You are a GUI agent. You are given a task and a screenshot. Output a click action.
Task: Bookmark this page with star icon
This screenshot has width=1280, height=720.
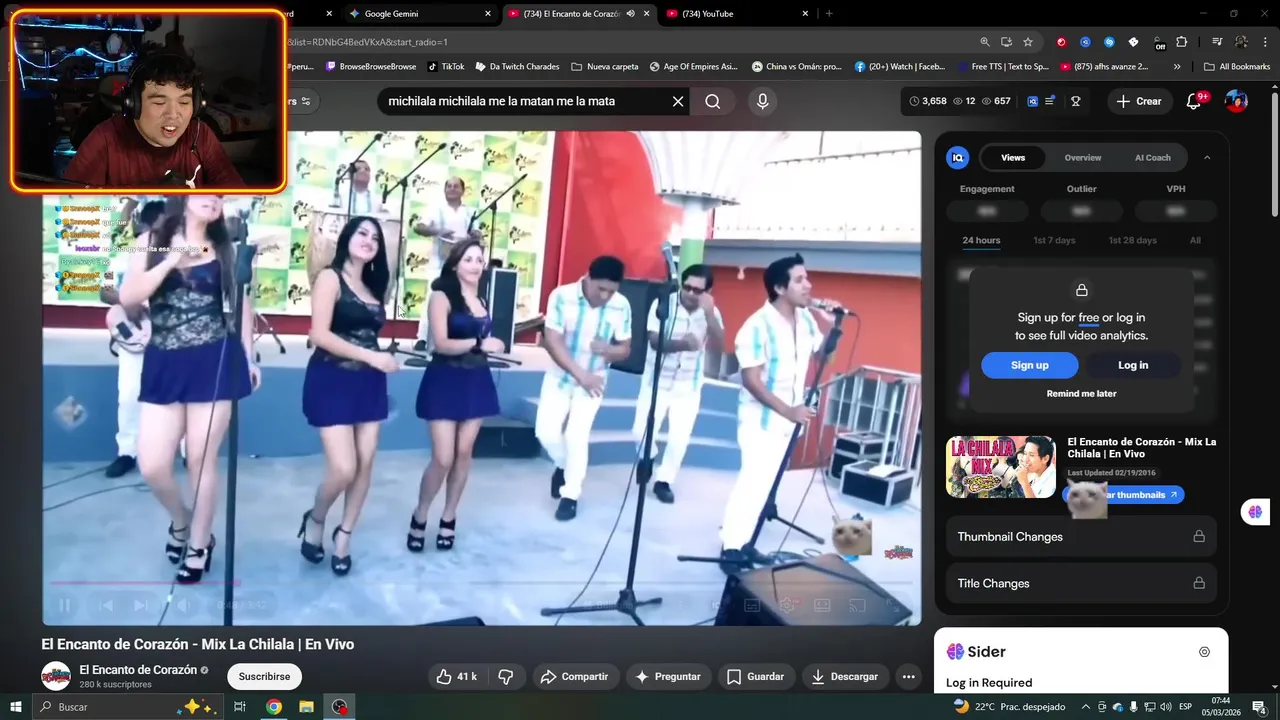click(x=1028, y=42)
